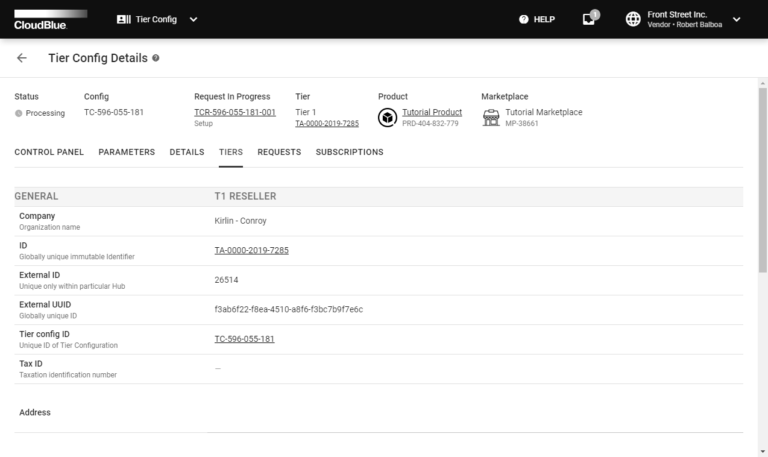
Task: Click the Address section label
Action: pyautogui.click(x=35, y=412)
